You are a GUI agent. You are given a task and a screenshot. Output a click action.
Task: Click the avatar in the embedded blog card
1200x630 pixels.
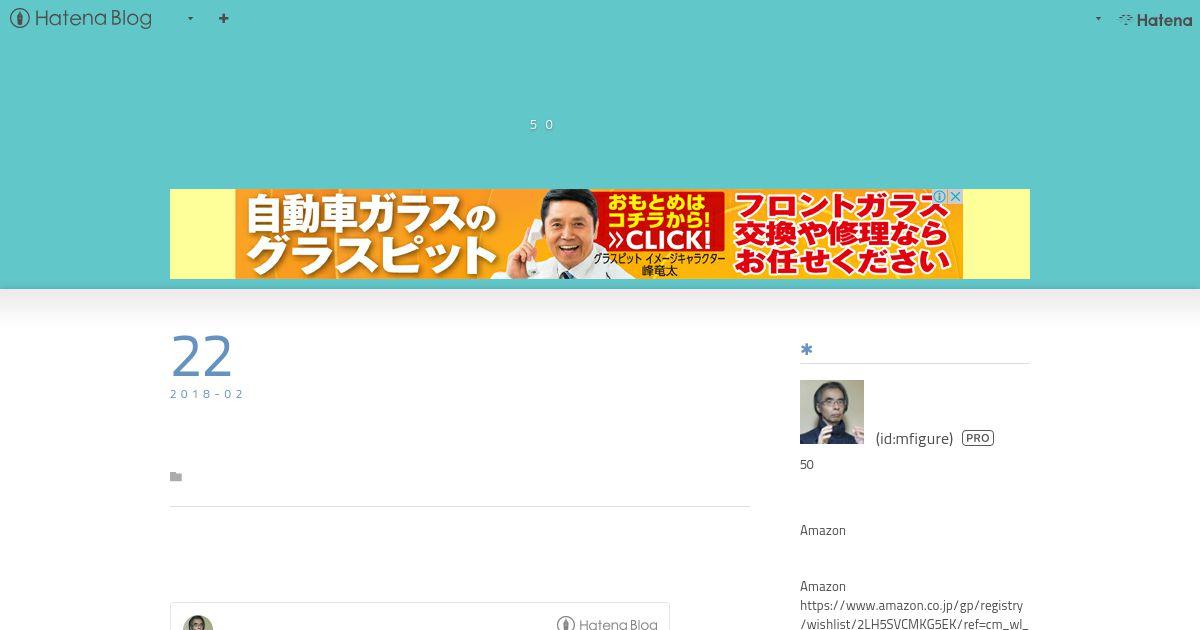(x=198, y=623)
